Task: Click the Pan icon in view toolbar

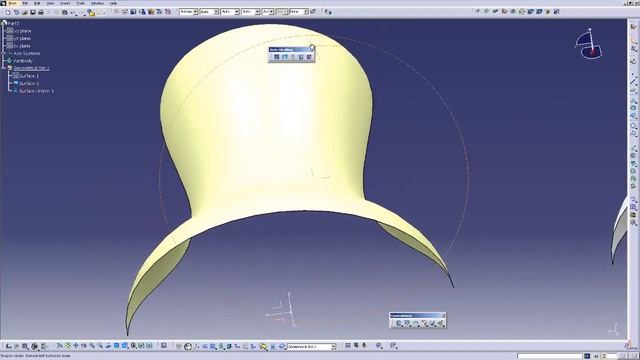Action: click(76, 346)
